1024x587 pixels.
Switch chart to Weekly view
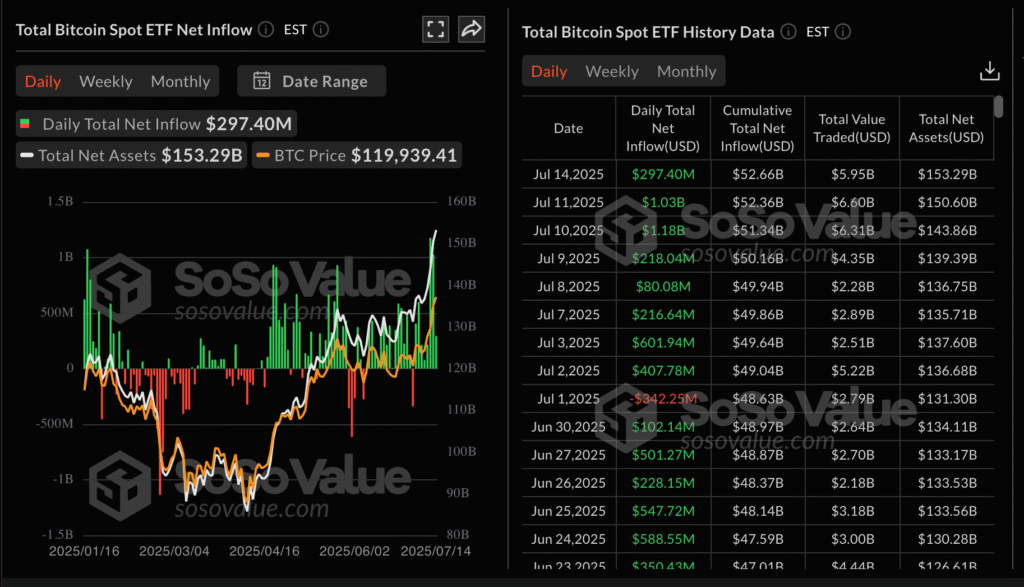click(x=105, y=81)
